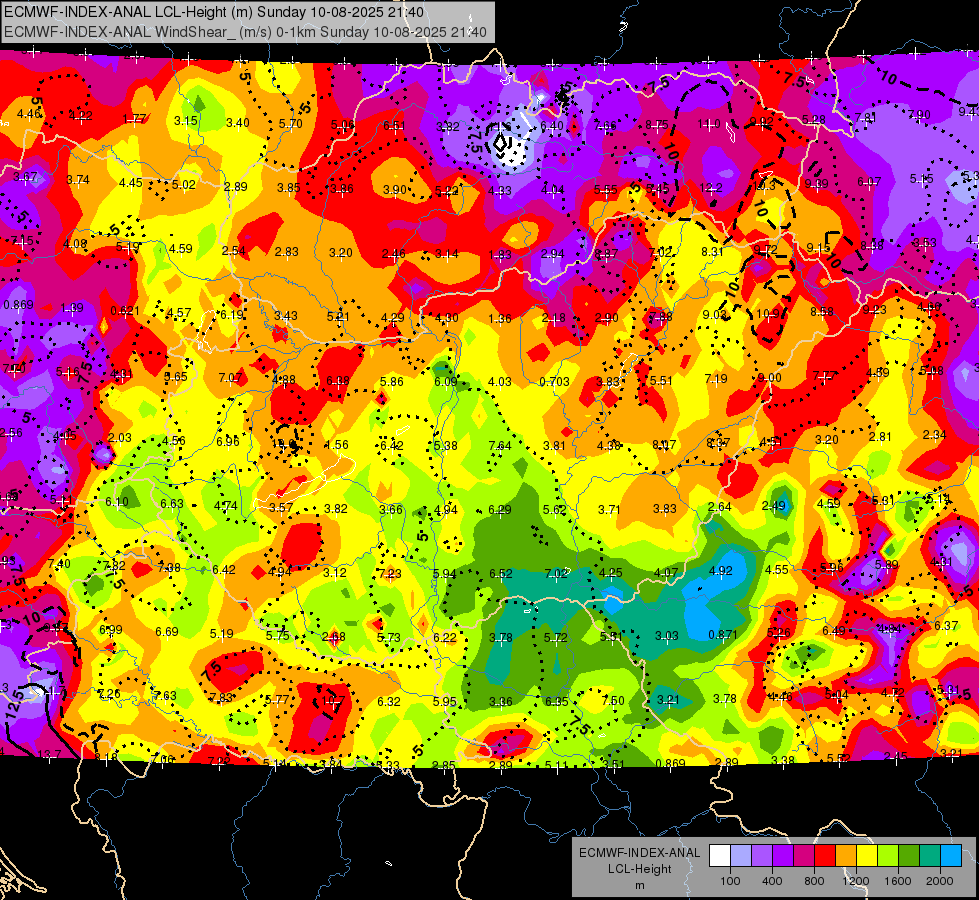The width and height of the screenshot is (979, 900).
Task: Click the '6.32' wind shear value
Action: [x=388, y=701]
